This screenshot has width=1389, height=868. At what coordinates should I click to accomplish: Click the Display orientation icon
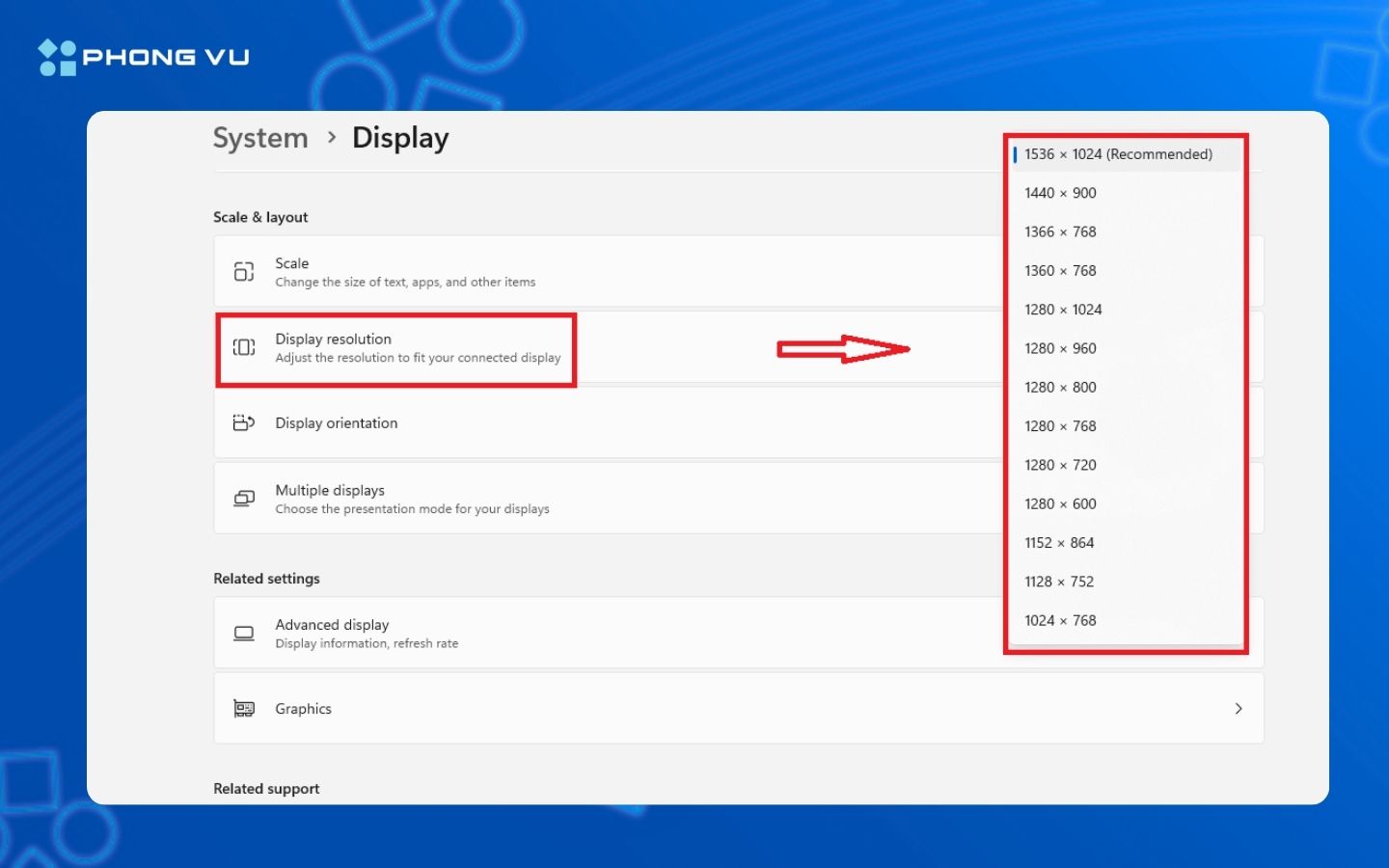(x=243, y=422)
